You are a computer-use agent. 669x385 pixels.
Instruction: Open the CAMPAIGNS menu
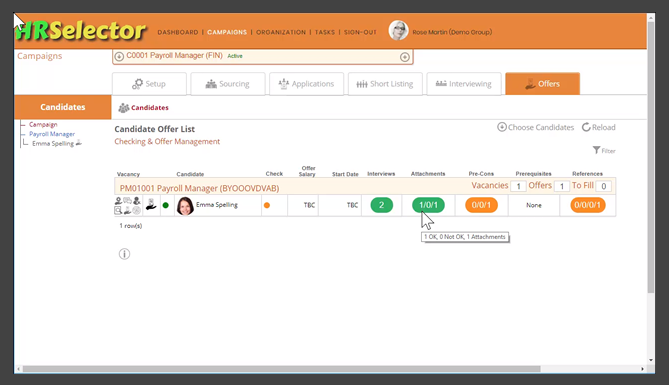click(227, 32)
